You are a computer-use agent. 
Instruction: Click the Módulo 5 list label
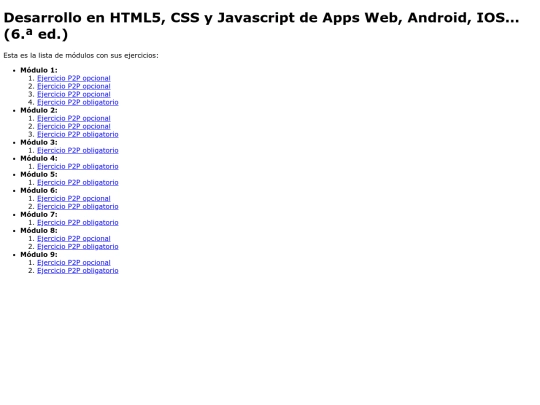[39, 174]
